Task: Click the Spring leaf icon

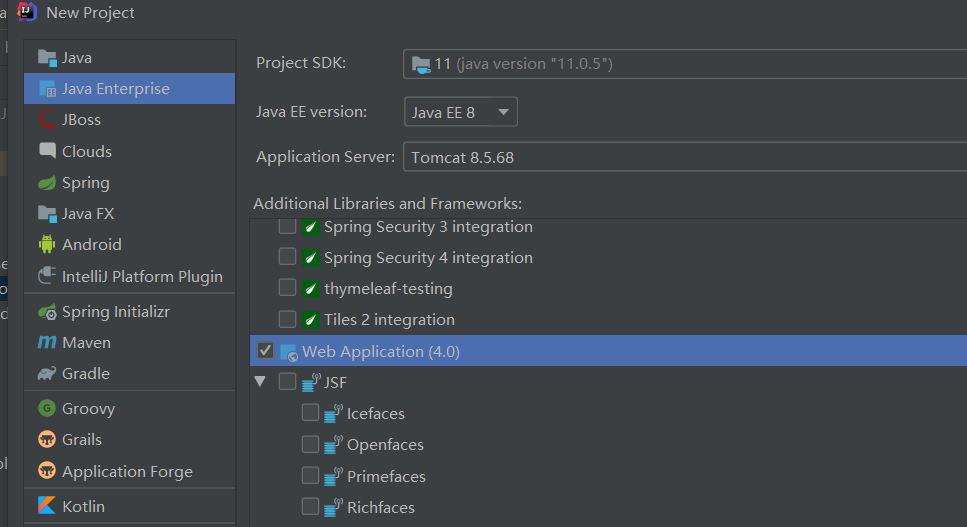Action: tap(47, 182)
